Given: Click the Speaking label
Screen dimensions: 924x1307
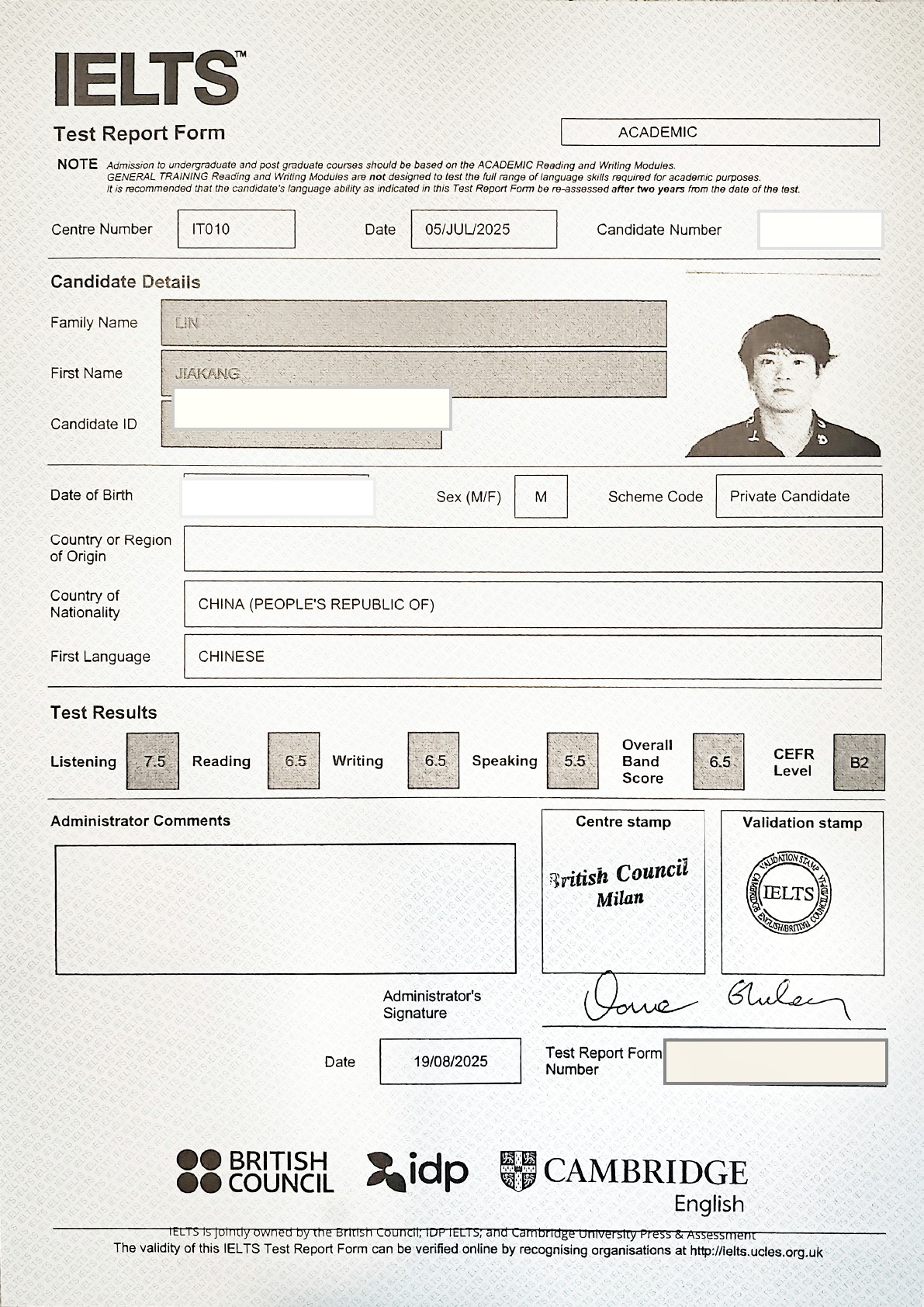Looking at the screenshot, I should pos(504,761).
